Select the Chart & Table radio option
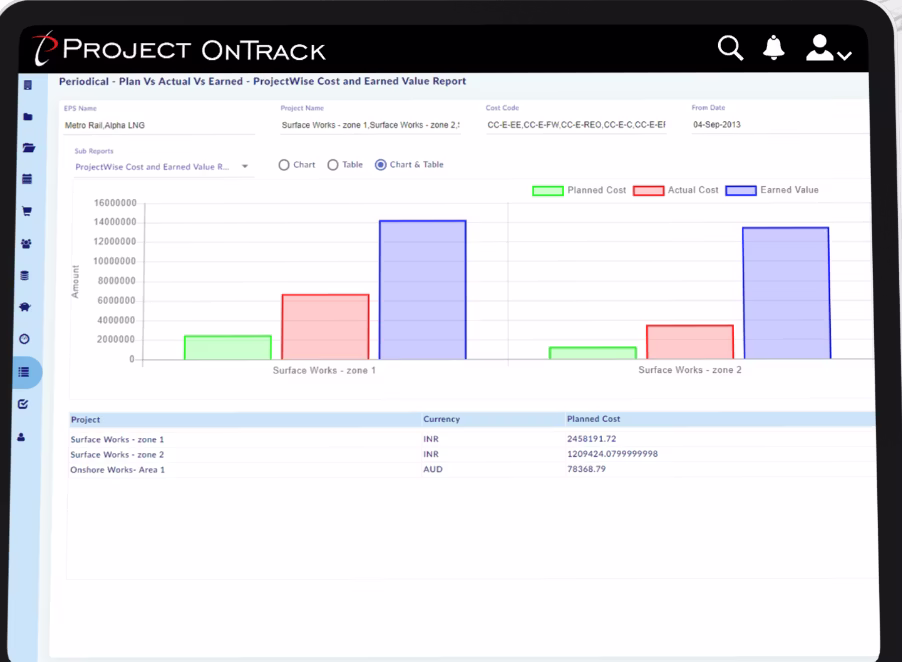Viewport: 902px width, 662px height. (x=382, y=164)
